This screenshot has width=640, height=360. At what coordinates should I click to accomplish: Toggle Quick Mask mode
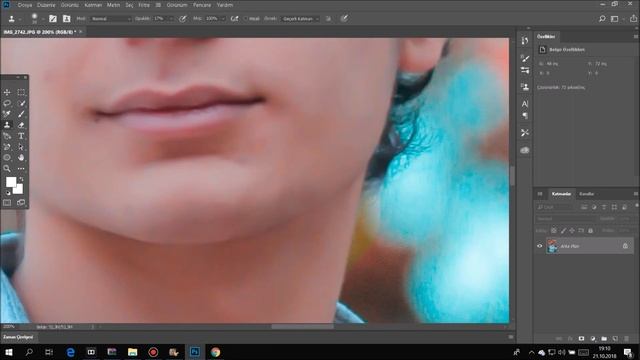pos(7,202)
